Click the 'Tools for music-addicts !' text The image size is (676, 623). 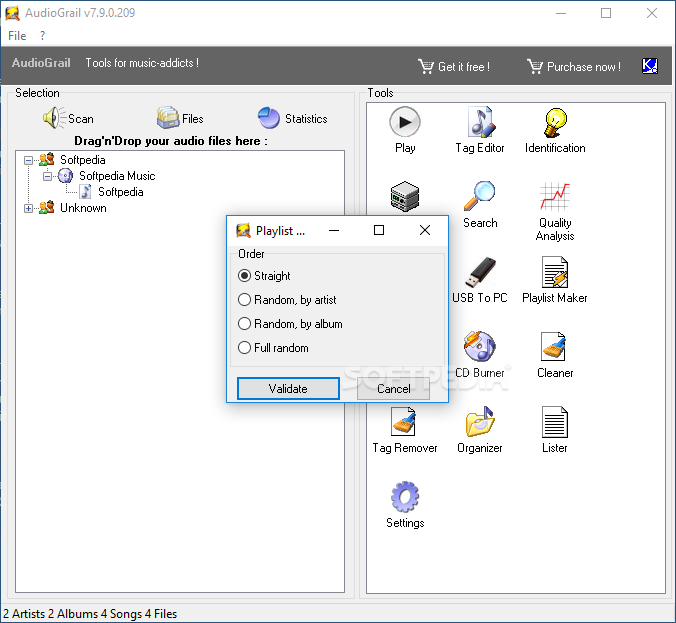pos(142,63)
